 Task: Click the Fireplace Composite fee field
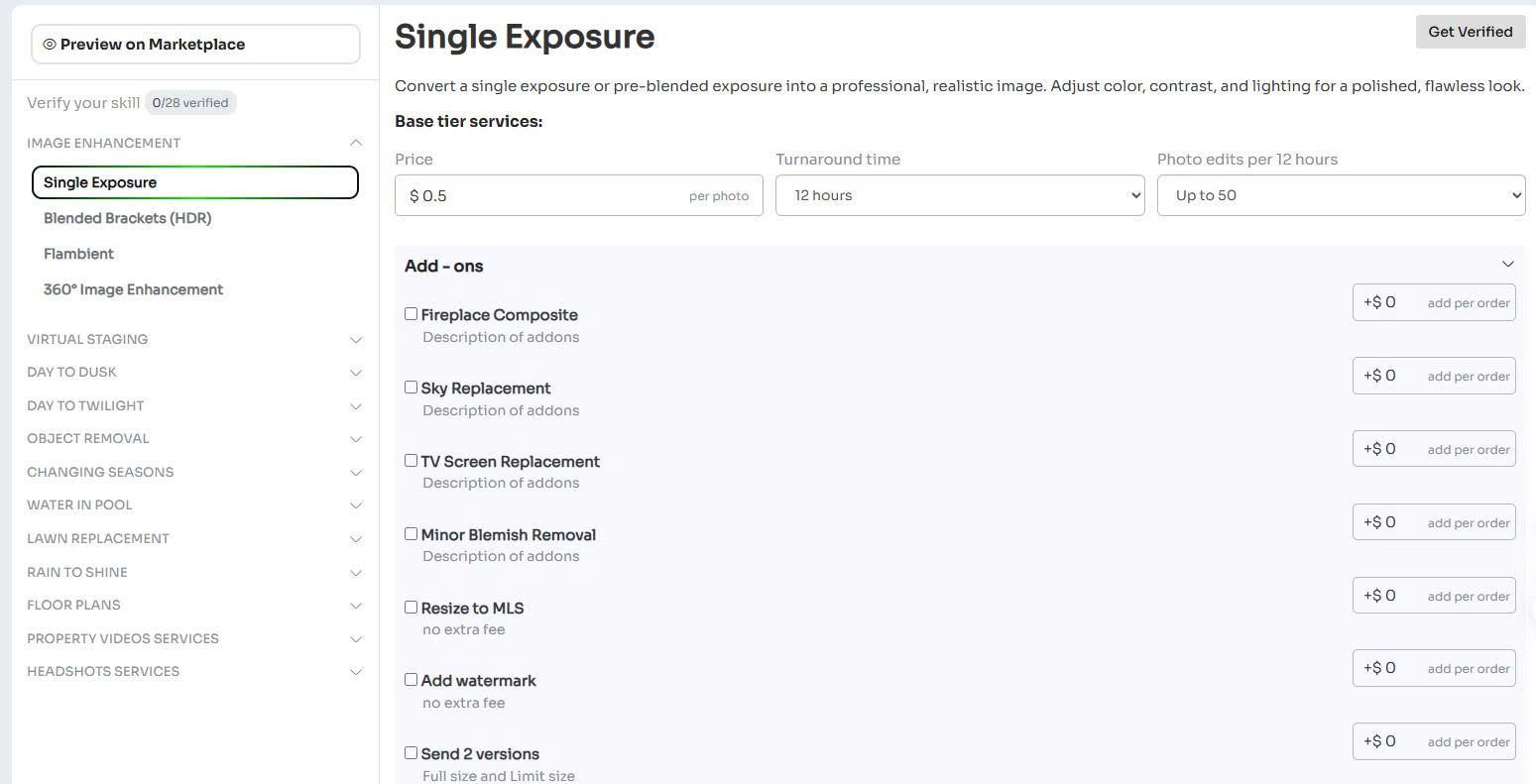[1388, 301]
